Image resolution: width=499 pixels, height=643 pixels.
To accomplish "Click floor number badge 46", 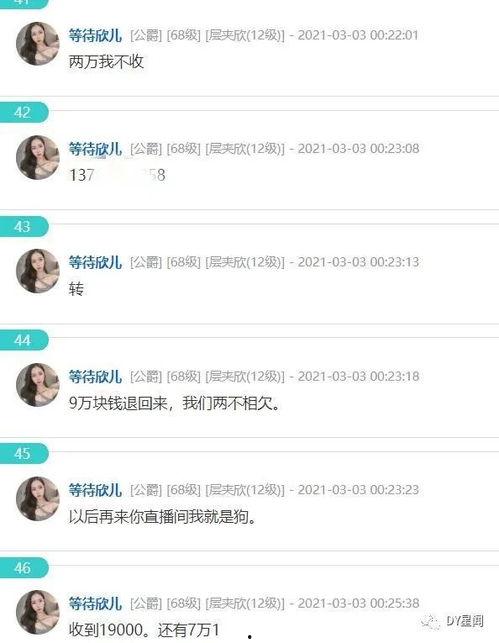I will [24, 568].
